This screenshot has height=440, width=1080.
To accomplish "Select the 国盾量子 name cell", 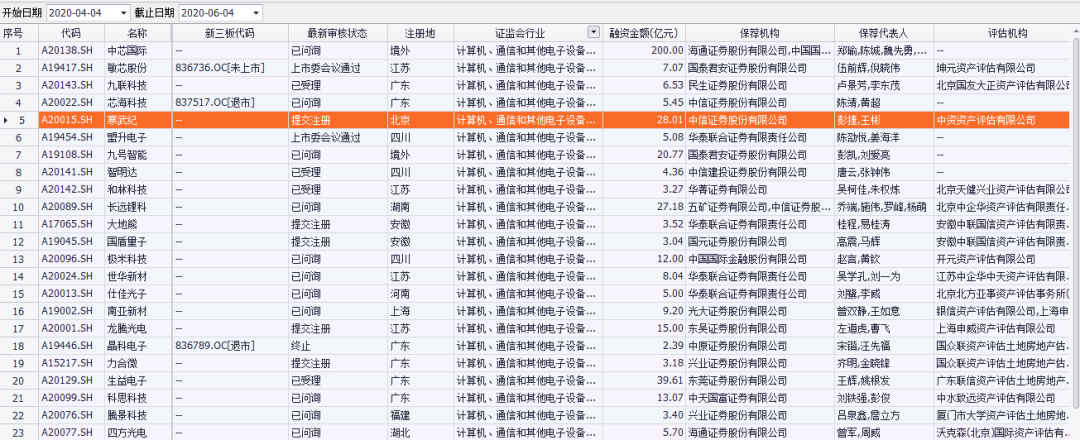I will (x=138, y=241).
